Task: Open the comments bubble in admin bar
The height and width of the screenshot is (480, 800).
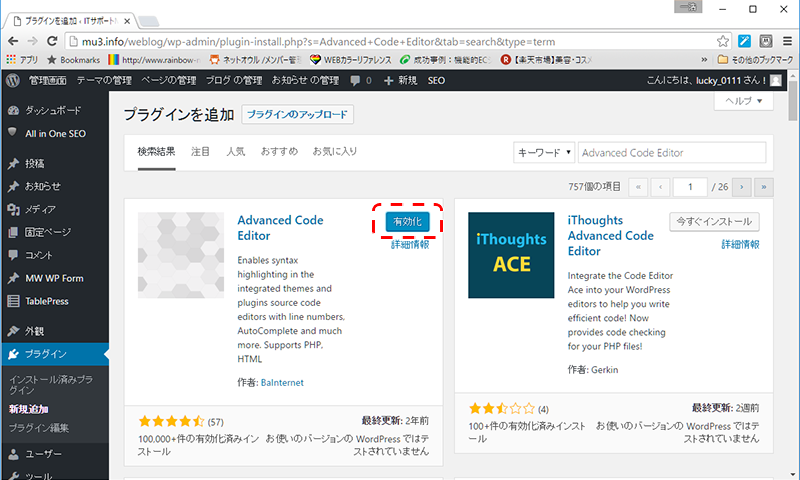Action: click(x=361, y=81)
